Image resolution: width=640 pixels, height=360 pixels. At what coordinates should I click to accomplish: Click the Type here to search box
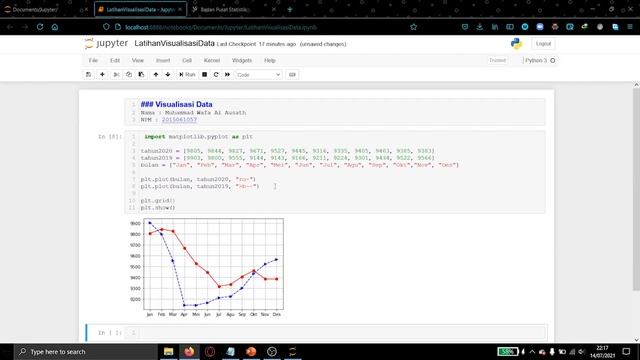point(86,352)
